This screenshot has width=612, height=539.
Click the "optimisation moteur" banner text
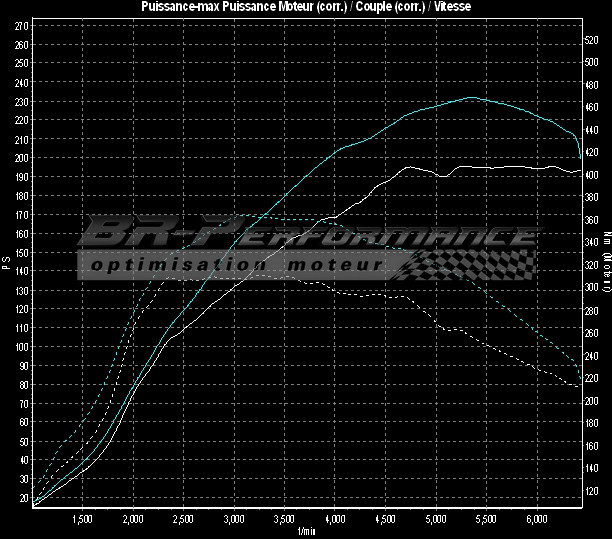[235, 265]
